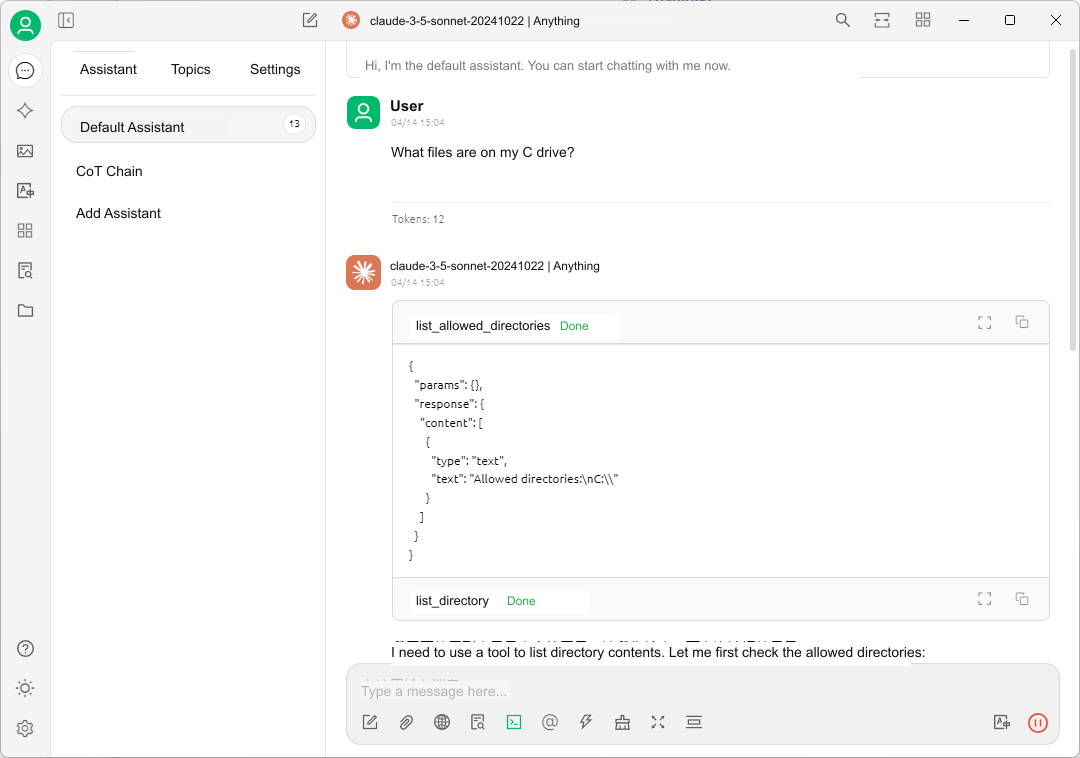The image size is (1080, 758).
Task: Create a new topic with edit icon
Action: 310,21
